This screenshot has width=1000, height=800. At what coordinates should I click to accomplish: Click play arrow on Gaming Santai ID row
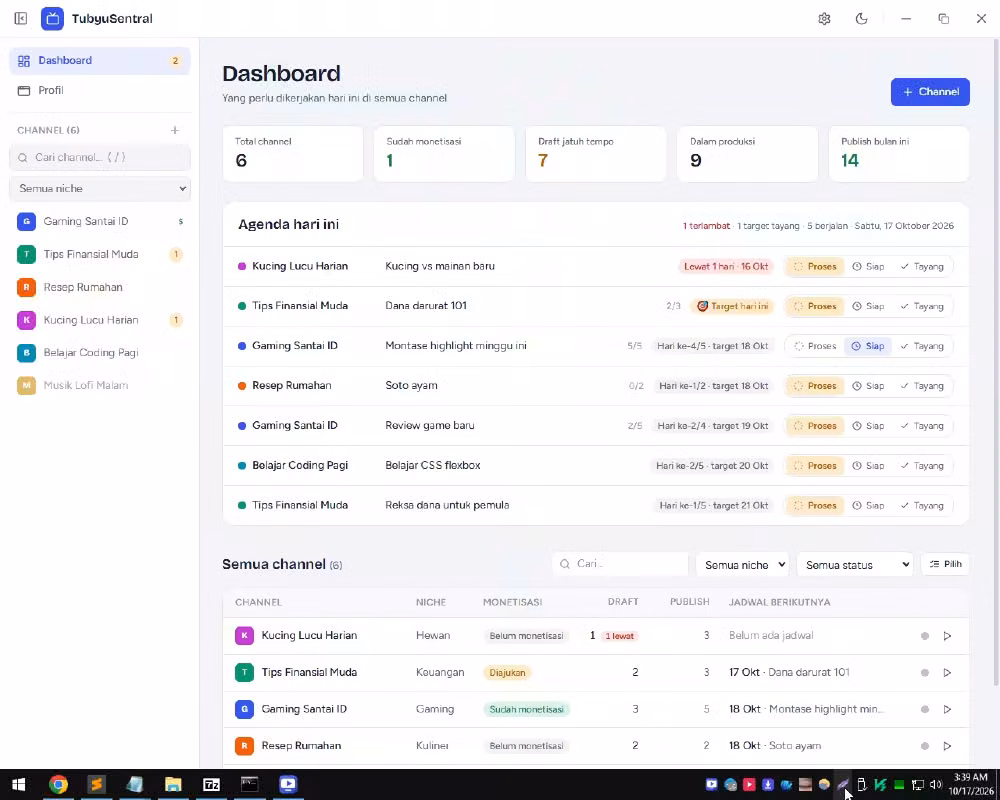pyautogui.click(x=947, y=709)
